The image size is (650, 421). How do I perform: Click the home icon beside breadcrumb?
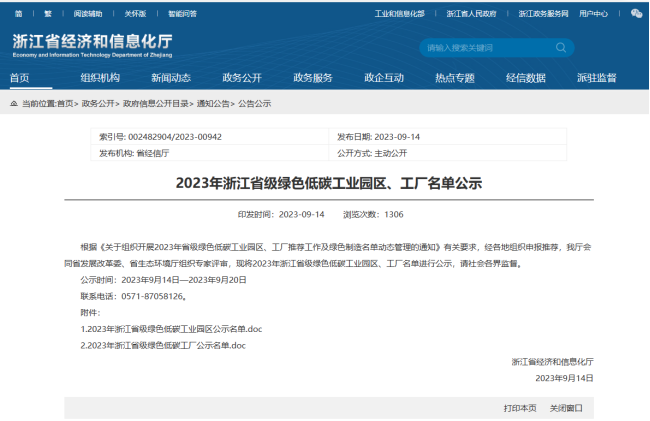tap(13, 103)
